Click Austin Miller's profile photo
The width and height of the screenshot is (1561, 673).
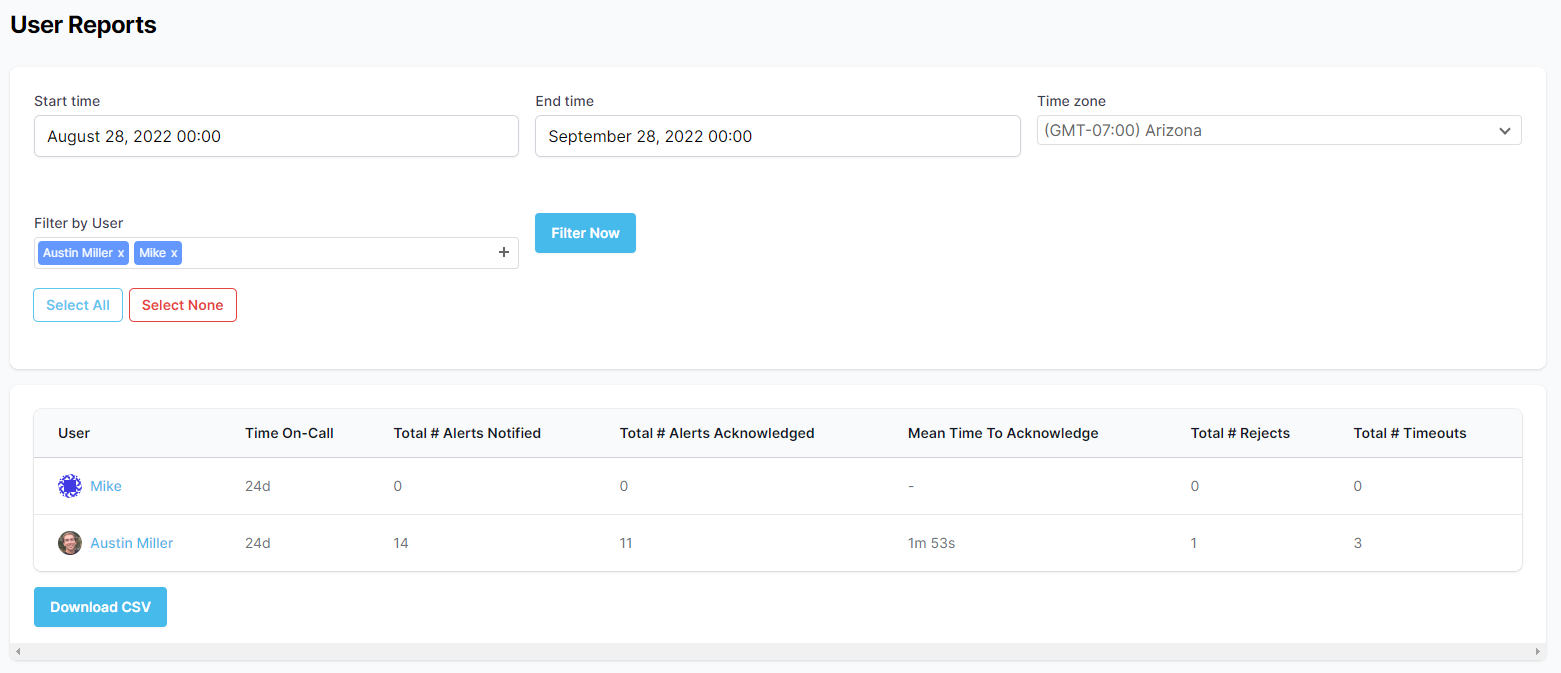click(x=69, y=543)
